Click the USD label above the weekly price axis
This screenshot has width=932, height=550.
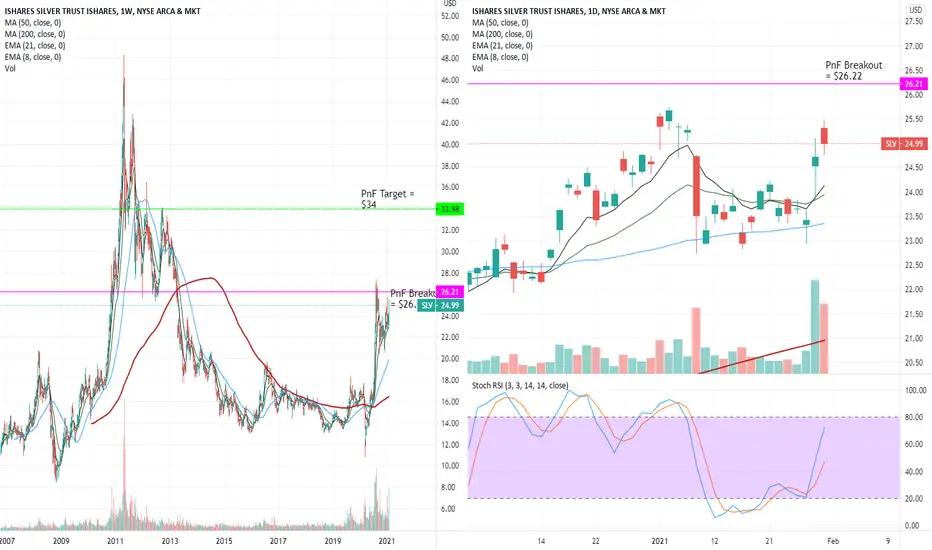coord(450,4)
